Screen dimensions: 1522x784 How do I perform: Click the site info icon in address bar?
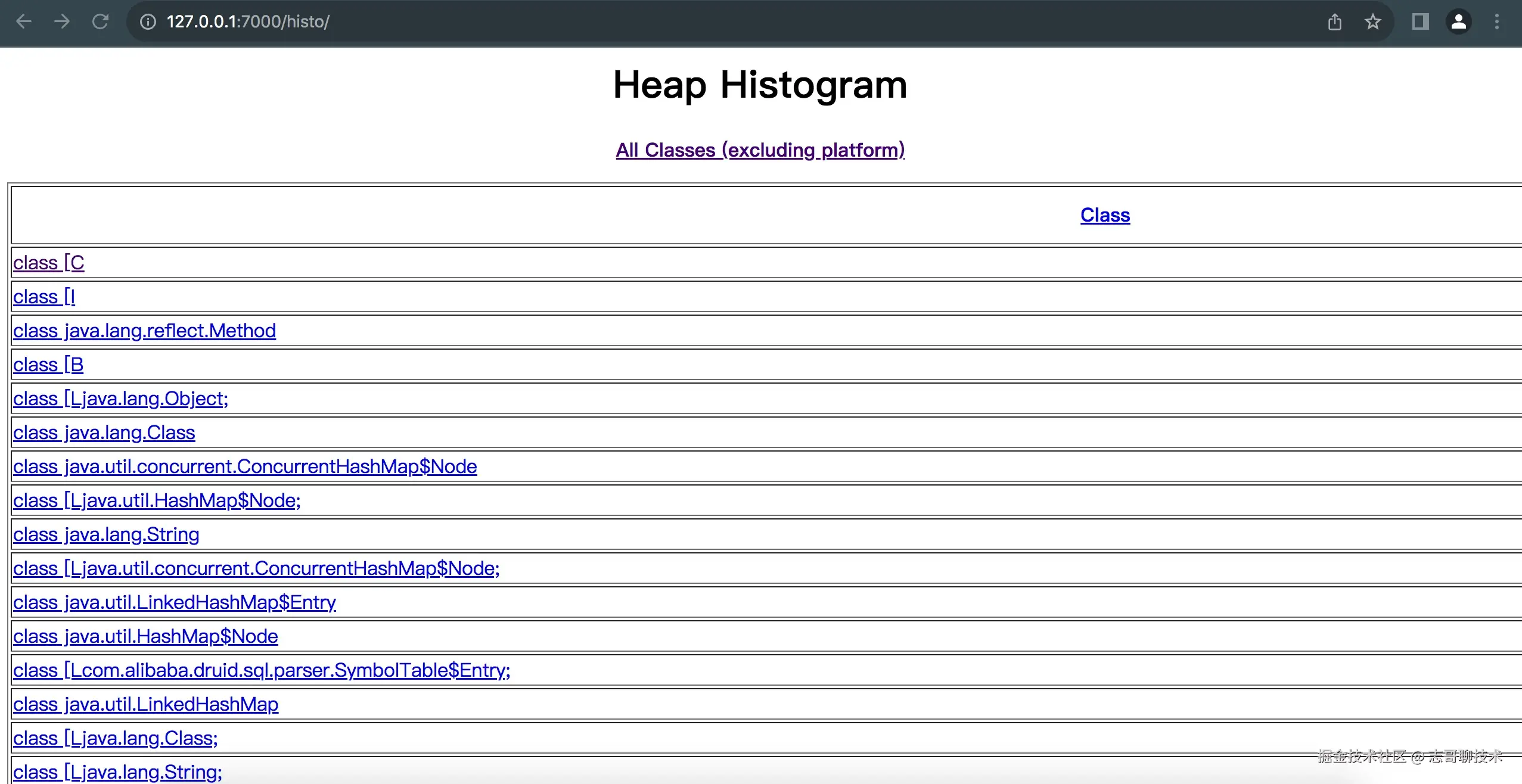coord(148,22)
